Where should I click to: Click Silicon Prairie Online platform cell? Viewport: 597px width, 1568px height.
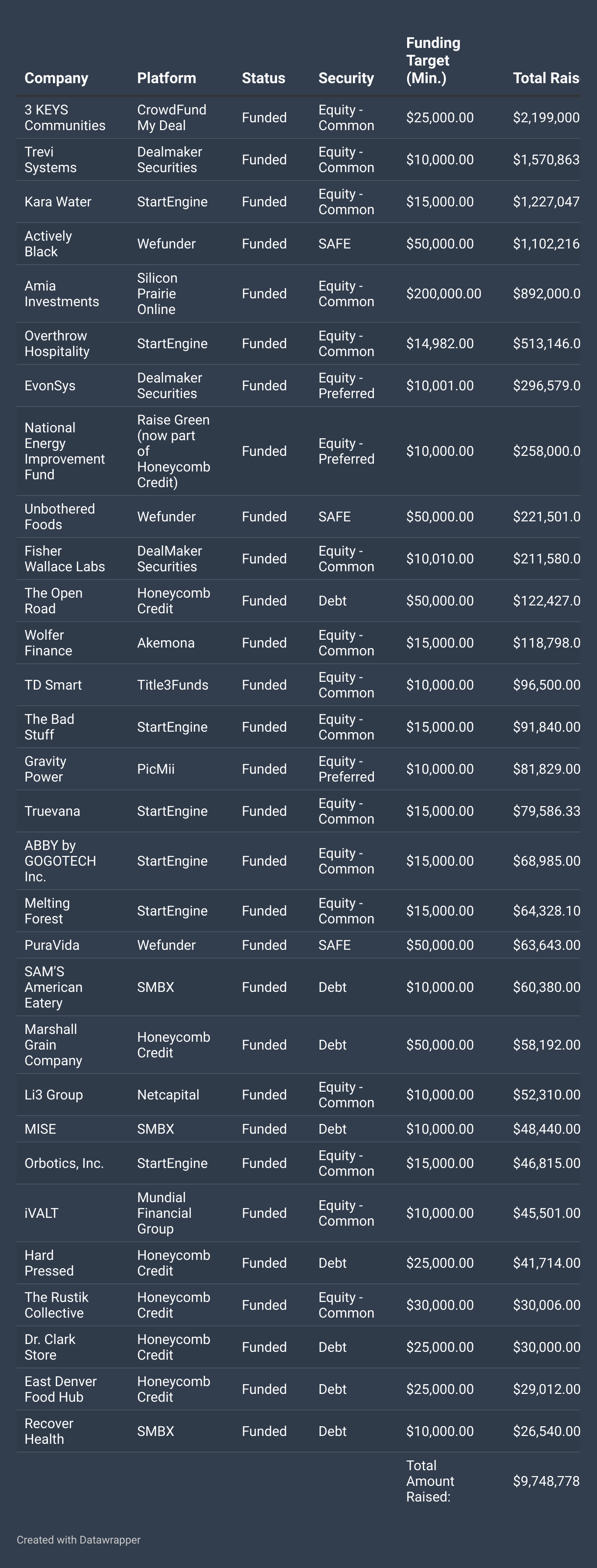[x=157, y=293]
